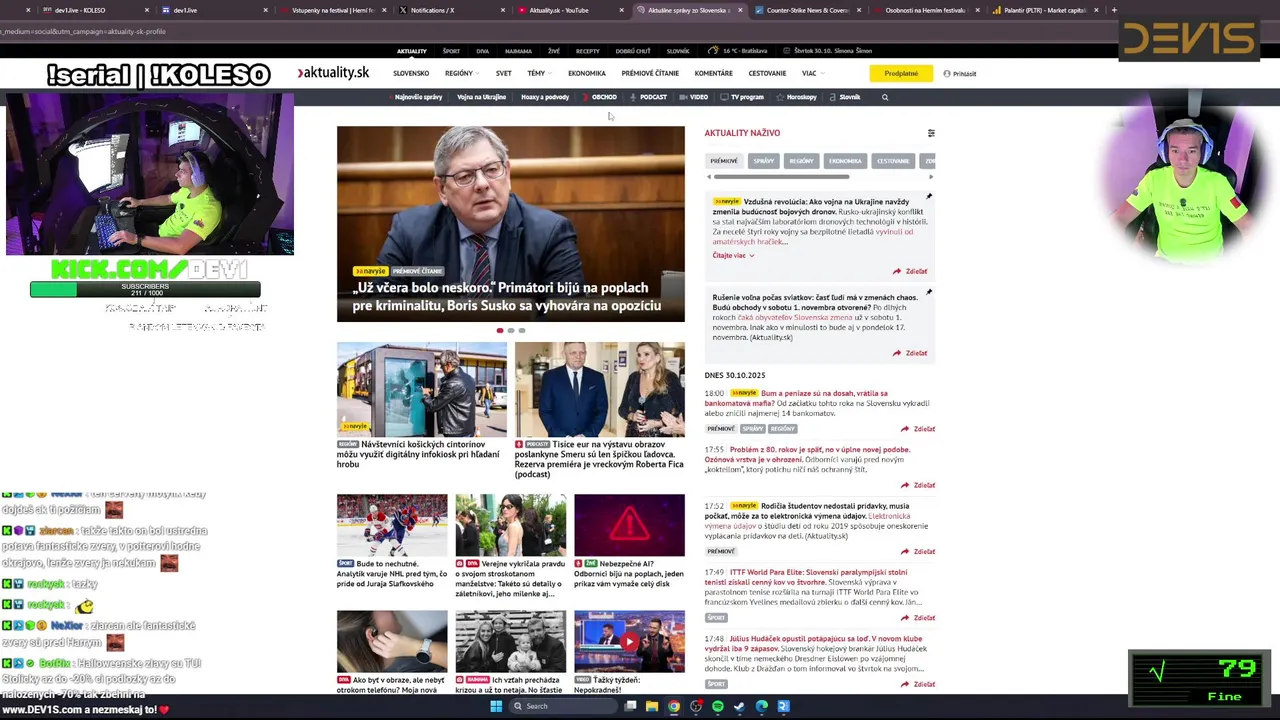1280x720 pixels.
Task: Open filter settings icon beside Aktuality naživo
Action: [x=931, y=133]
